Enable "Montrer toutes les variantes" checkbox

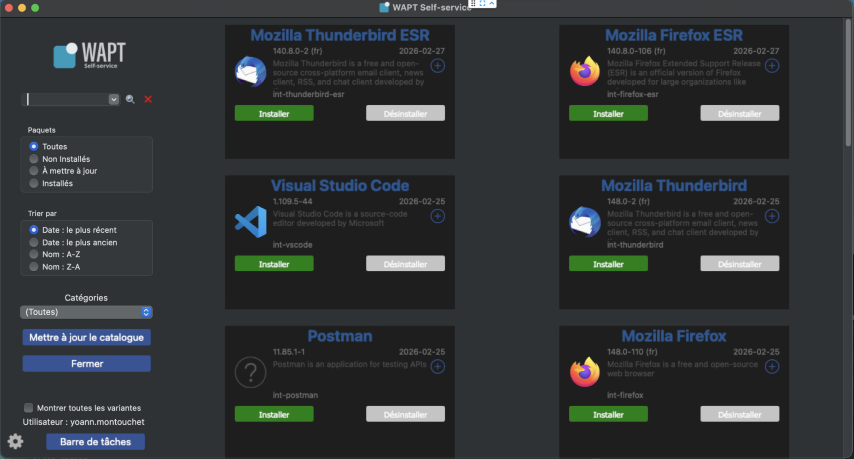[x=28, y=408]
